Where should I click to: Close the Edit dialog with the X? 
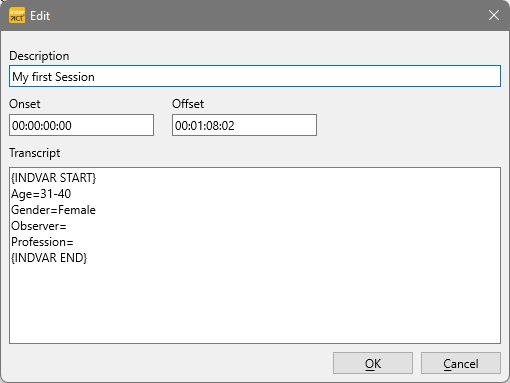pyautogui.click(x=494, y=15)
